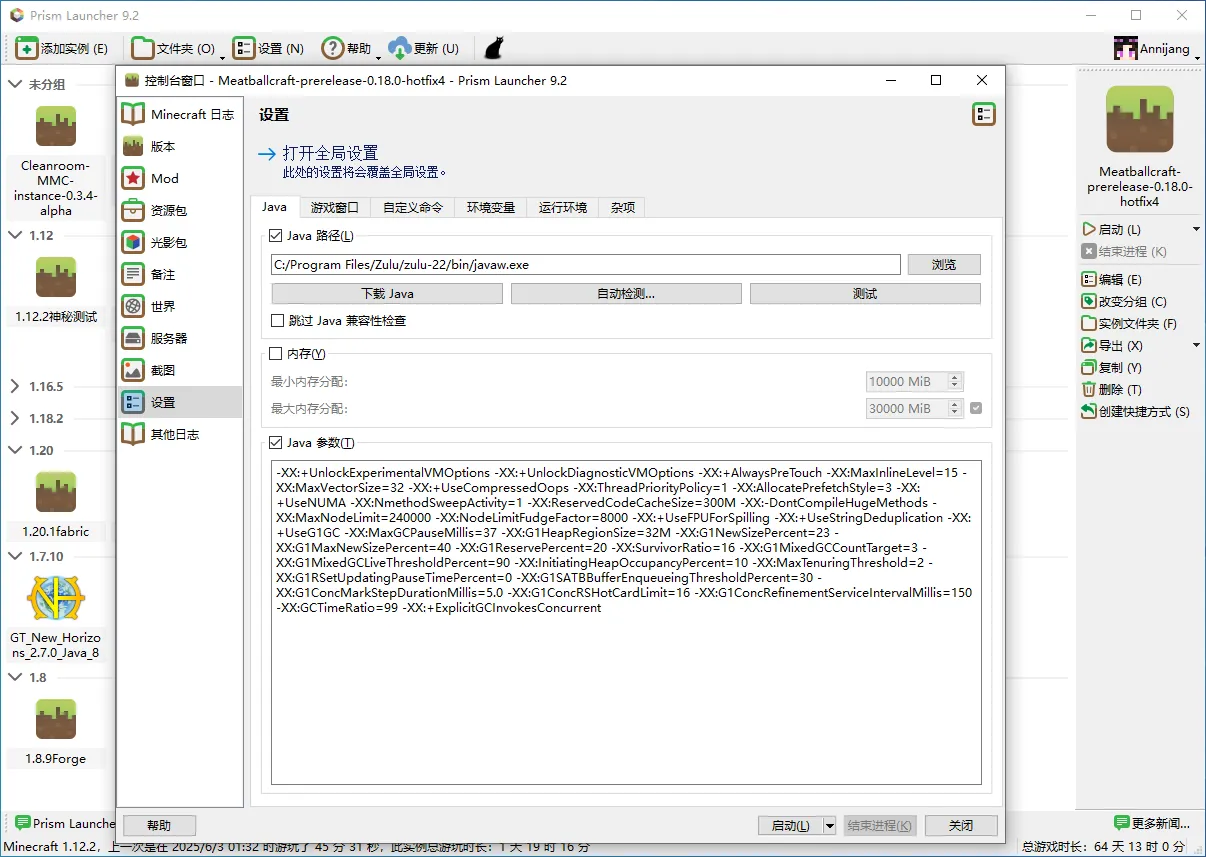Select 1.20.1fabric instance
The image size is (1206, 857).
[x=56, y=505]
